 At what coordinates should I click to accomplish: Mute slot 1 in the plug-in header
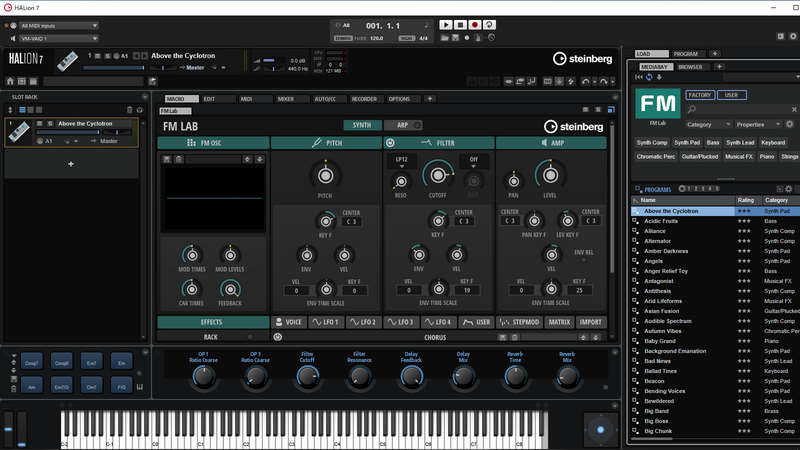[x=97, y=56]
